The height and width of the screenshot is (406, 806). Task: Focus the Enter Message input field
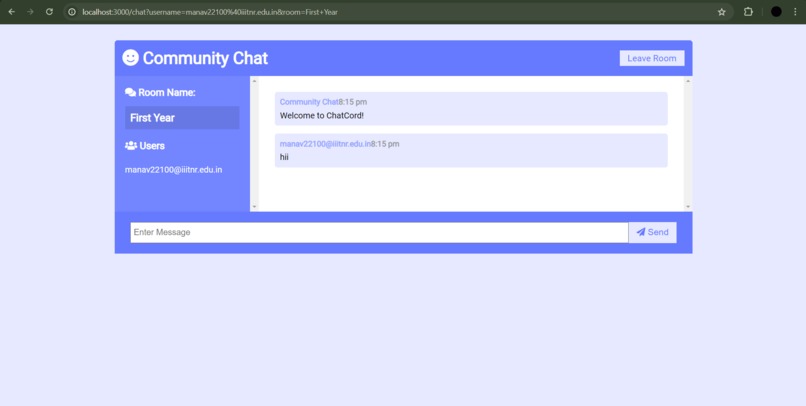coord(379,232)
